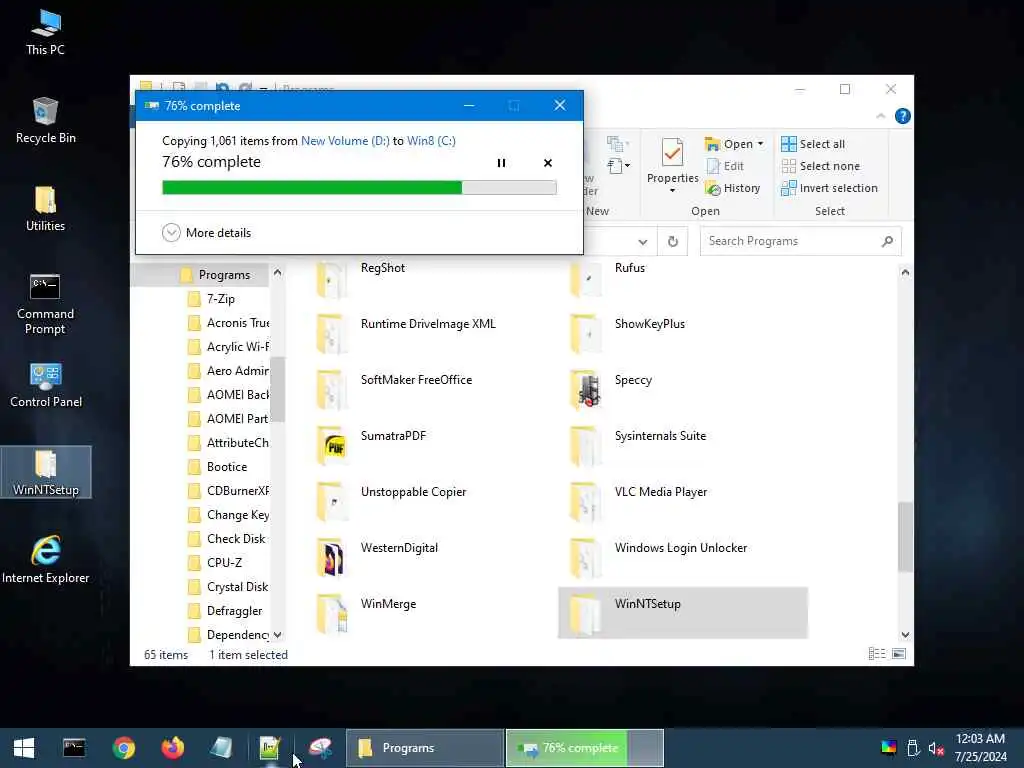The image size is (1024, 768).
Task: Click the search magnifier icon
Action: coord(887,241)
